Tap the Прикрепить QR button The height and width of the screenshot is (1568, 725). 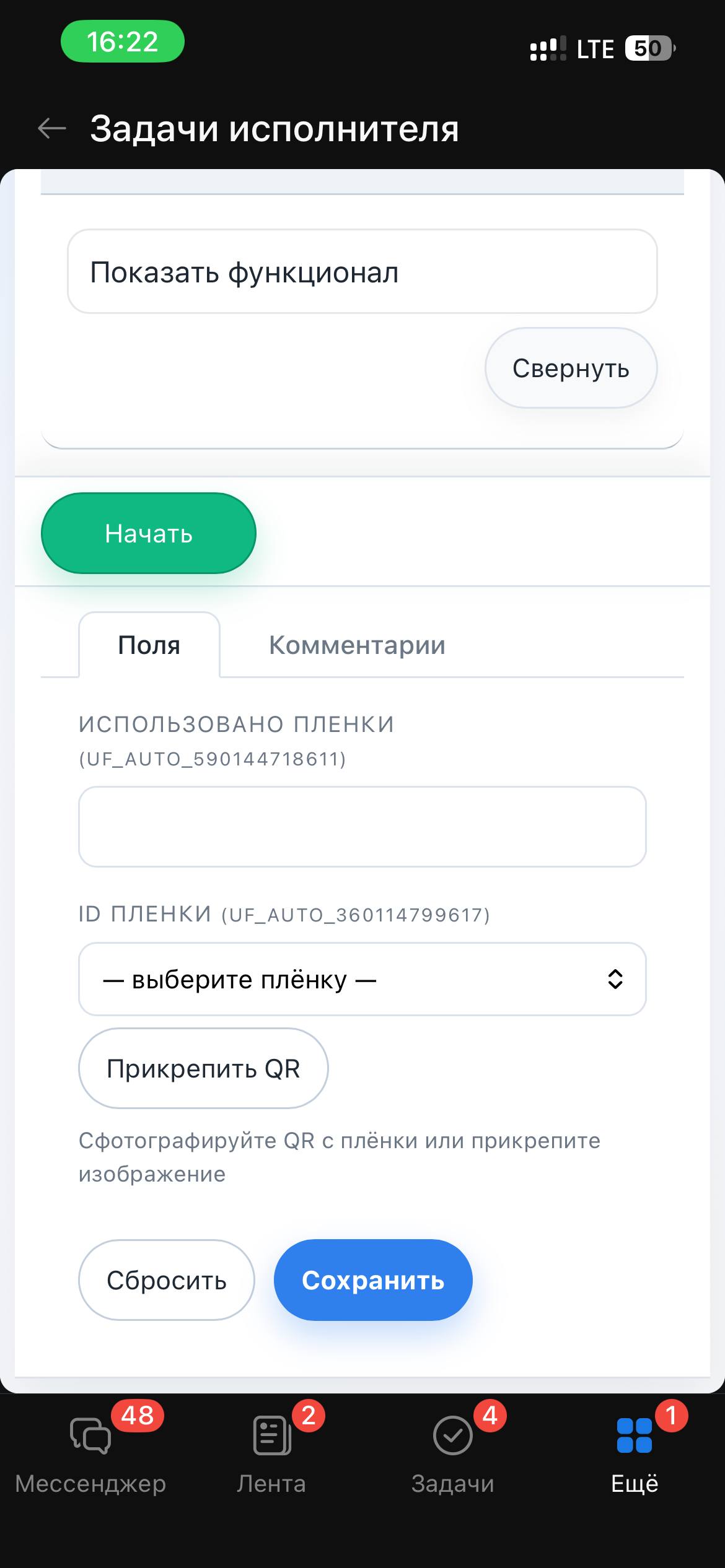pos(203,1068)
